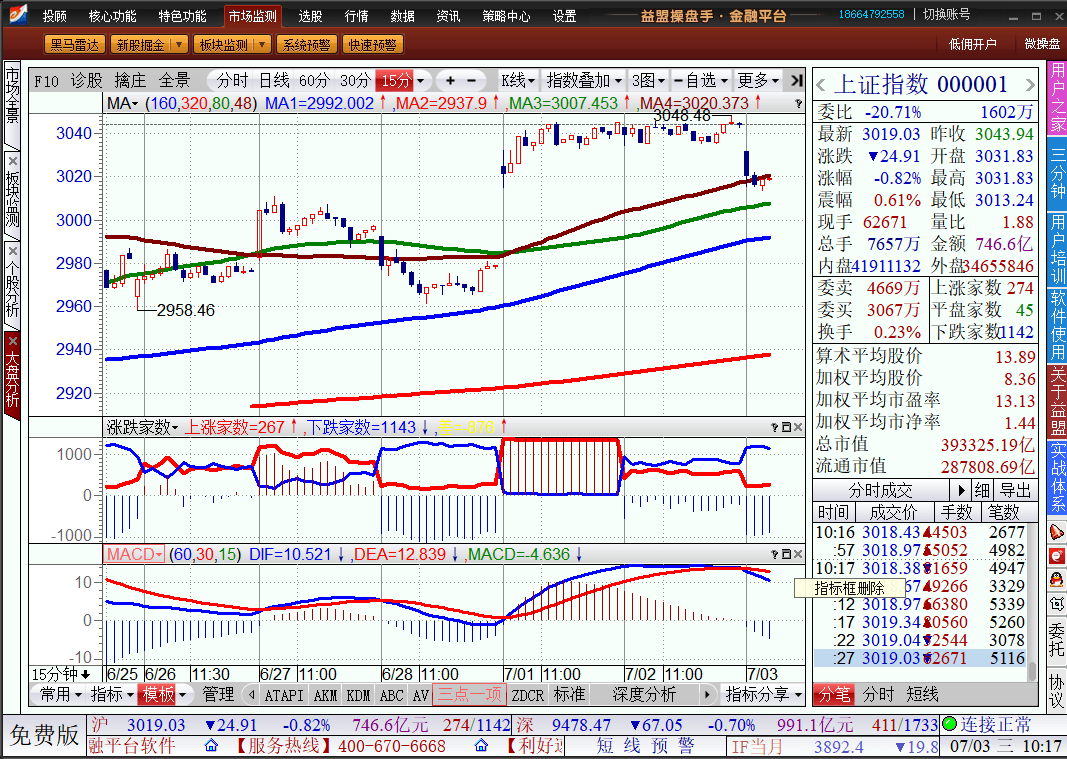Open the F10 company info view
This screenshot has height=759, width=1067.
(47, 81)
